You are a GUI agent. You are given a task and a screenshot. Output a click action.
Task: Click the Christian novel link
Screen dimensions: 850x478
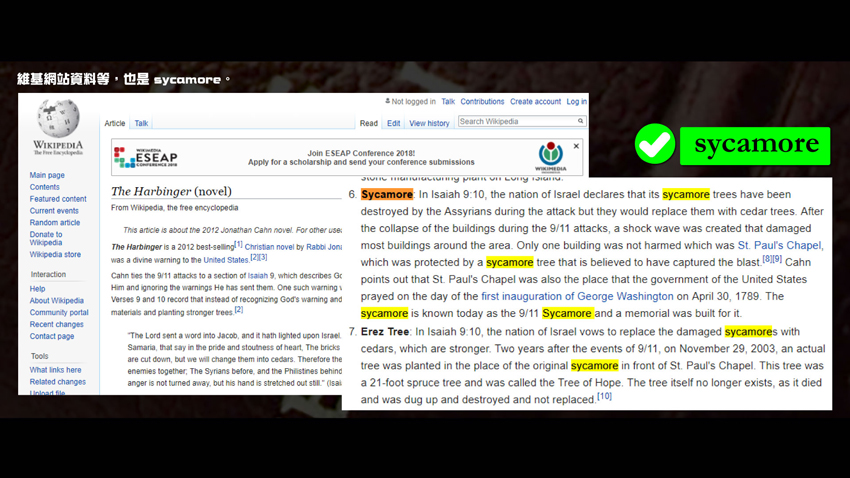269,247
